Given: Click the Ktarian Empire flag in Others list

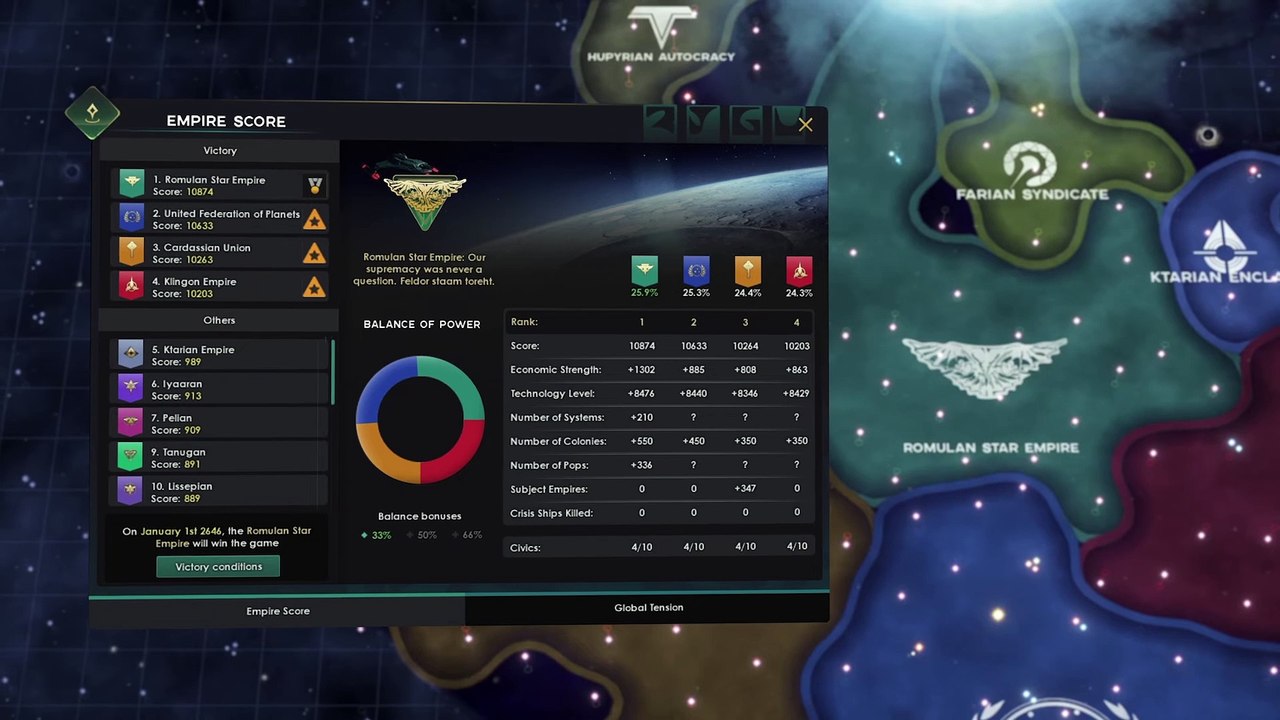Looking at the screenshot, I should tap(131, 355).
